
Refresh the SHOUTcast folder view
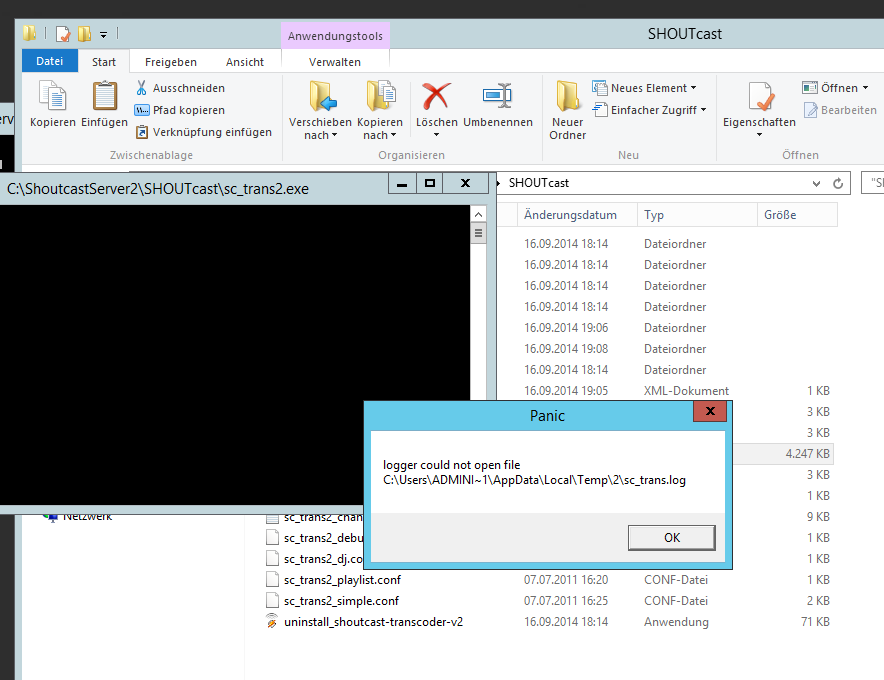coord(838,183)
